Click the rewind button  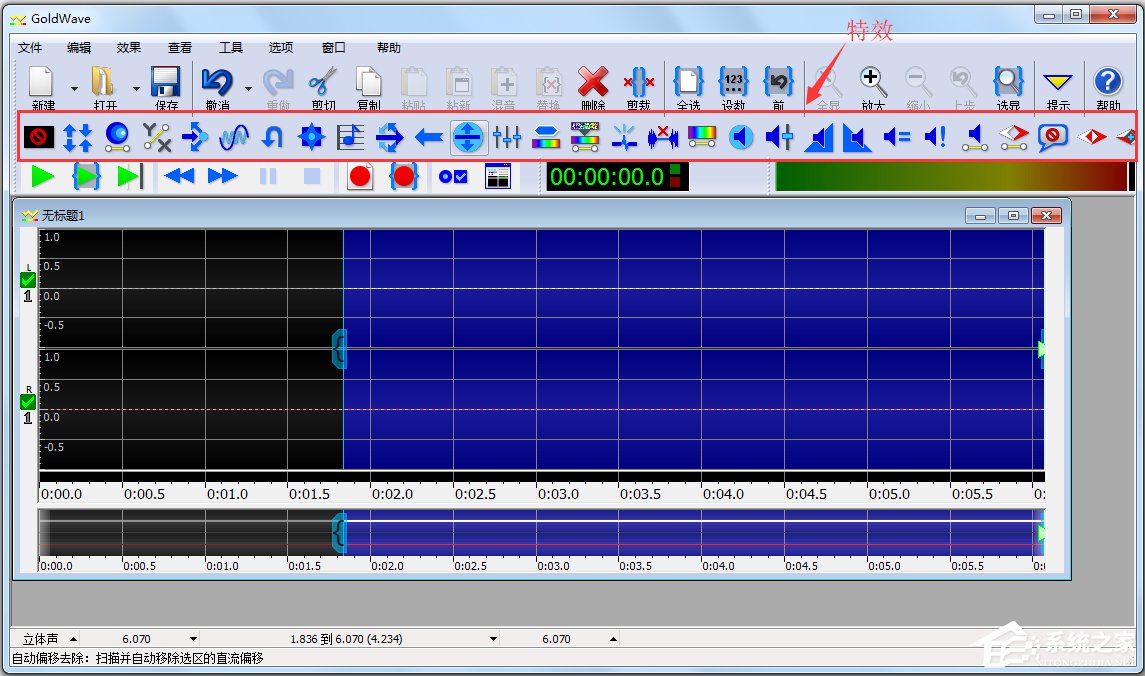click(180, 177)
